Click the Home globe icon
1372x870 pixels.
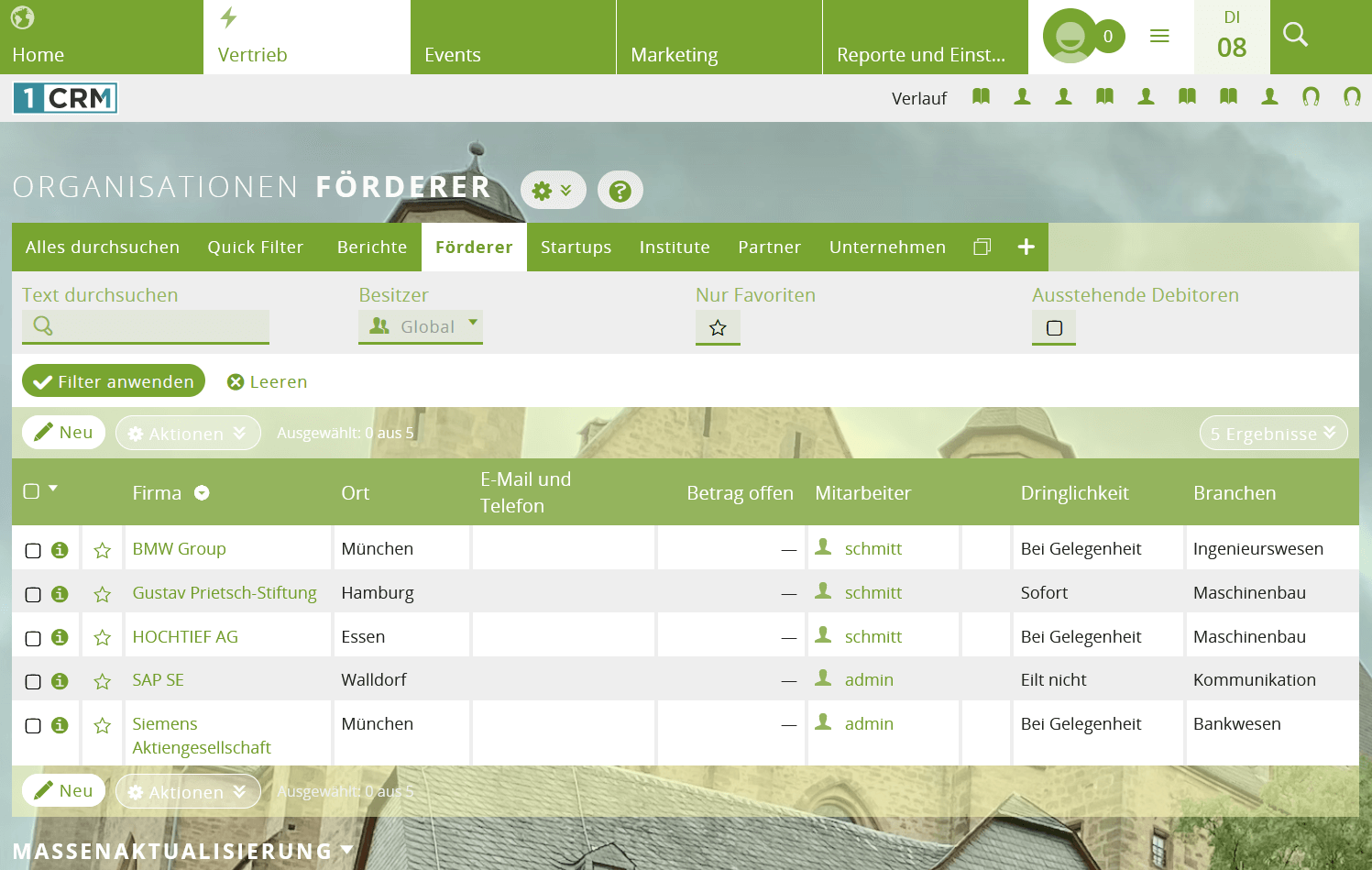tap(23, 17)
